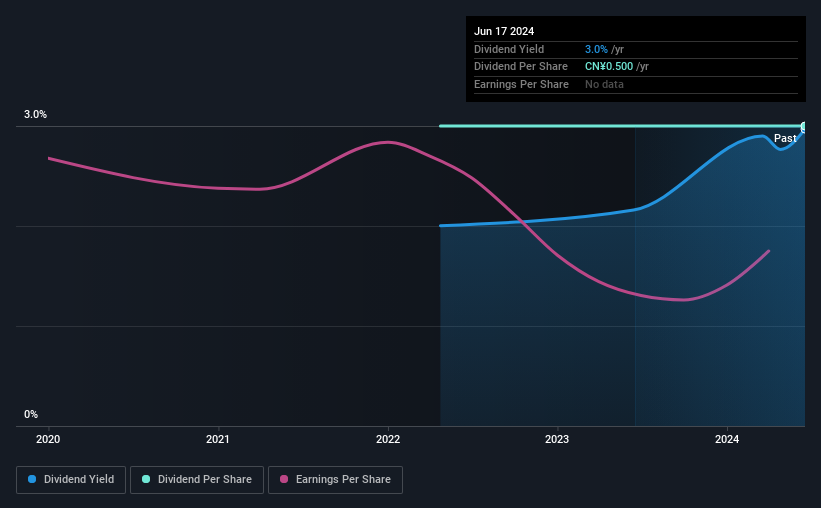Click the teal dot in Dividend Per Share legend
The width and height of the screenshot is (821, 508).
(146, 480)
